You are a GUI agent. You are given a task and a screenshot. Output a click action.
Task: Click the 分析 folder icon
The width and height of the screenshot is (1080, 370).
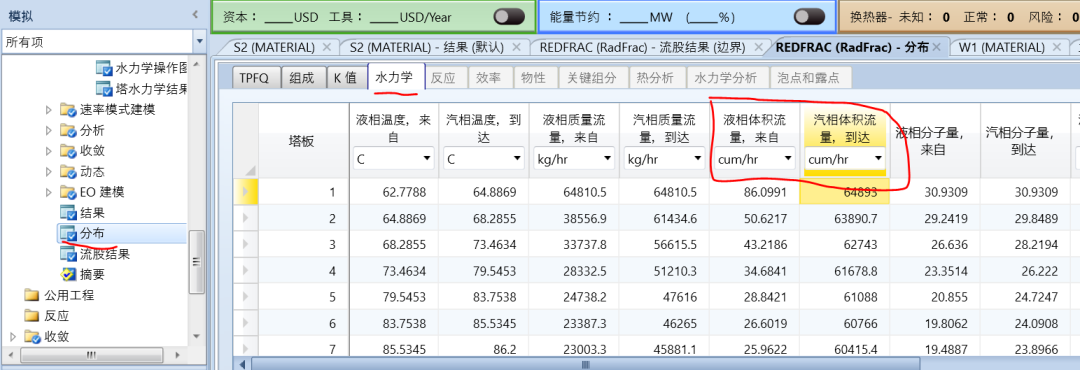[68, 130]
